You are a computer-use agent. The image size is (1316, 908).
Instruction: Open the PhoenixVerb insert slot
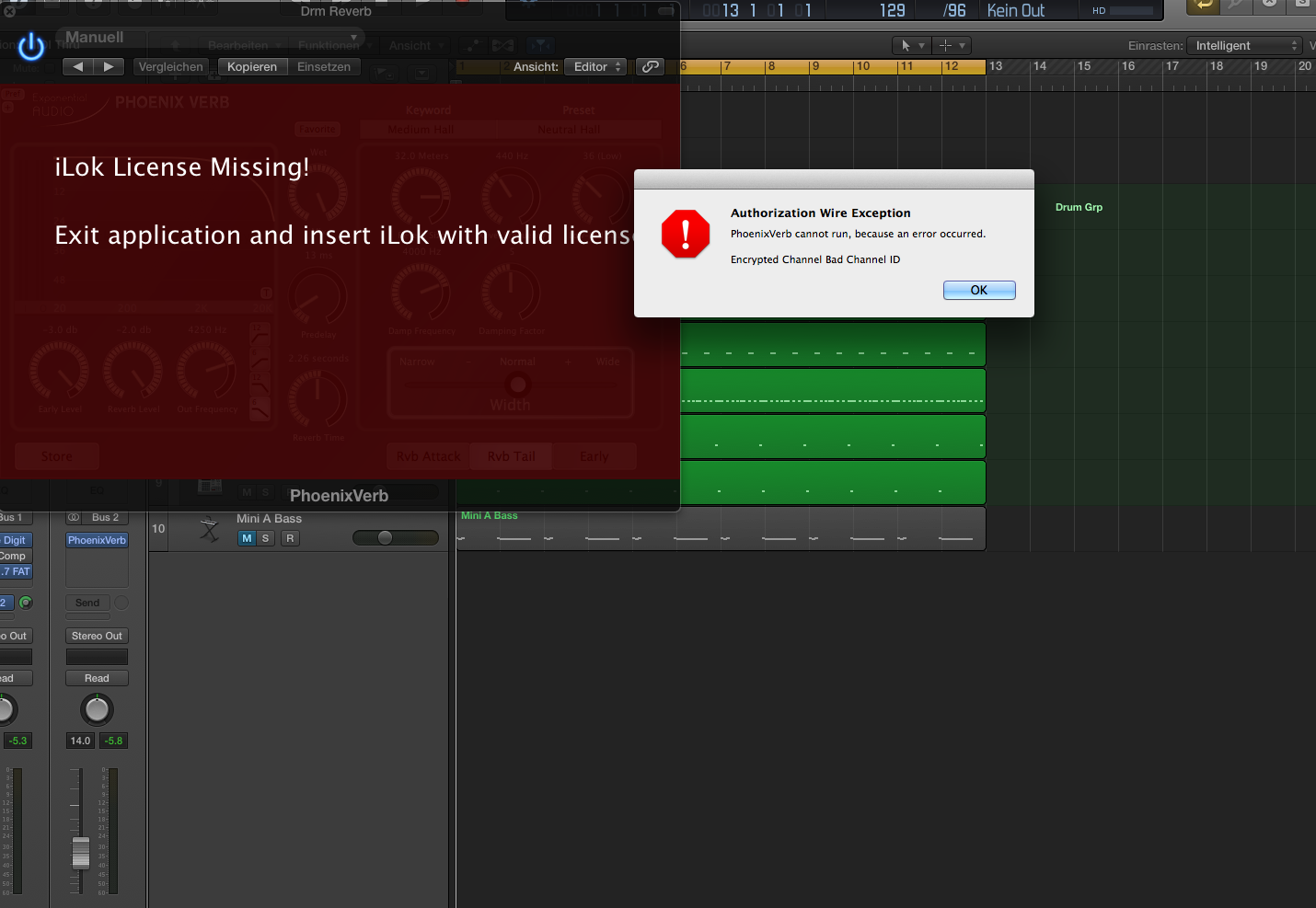point(97,540)
